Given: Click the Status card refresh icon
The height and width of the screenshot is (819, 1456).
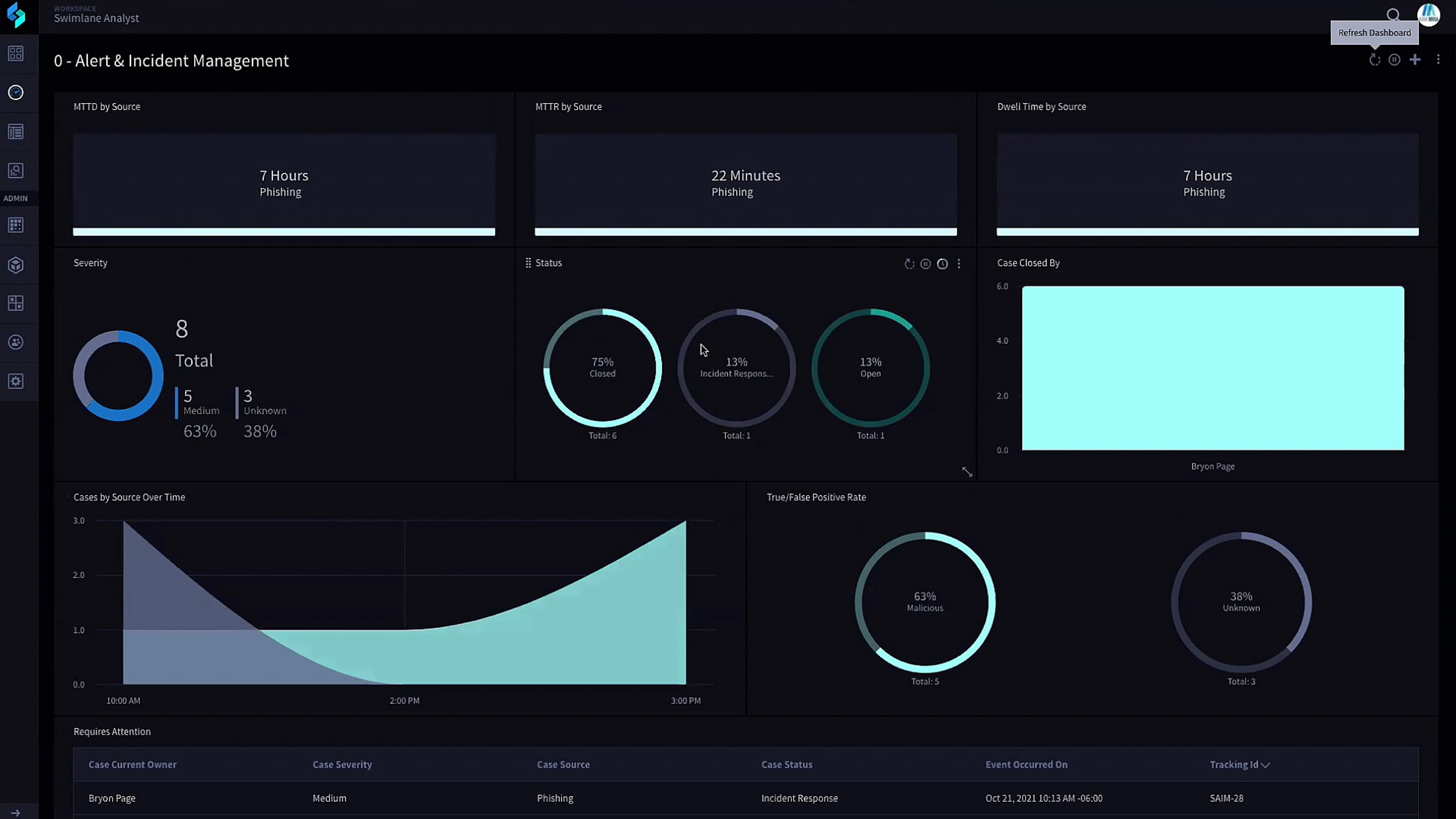Looking at the screenshot, I should [x=909, y=264].
